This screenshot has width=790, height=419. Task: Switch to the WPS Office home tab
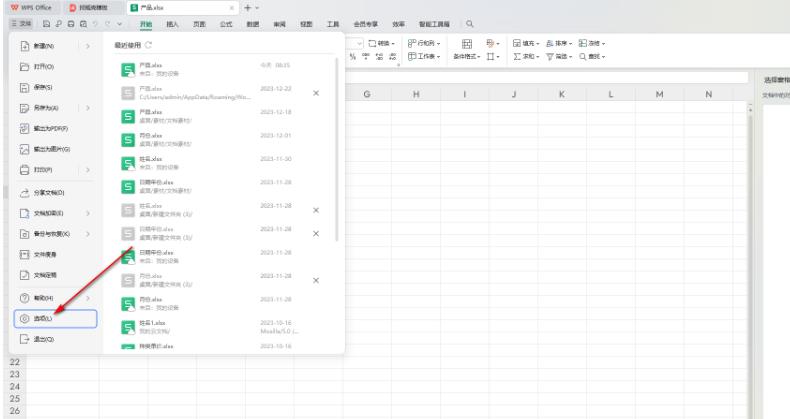pos(31,8)
